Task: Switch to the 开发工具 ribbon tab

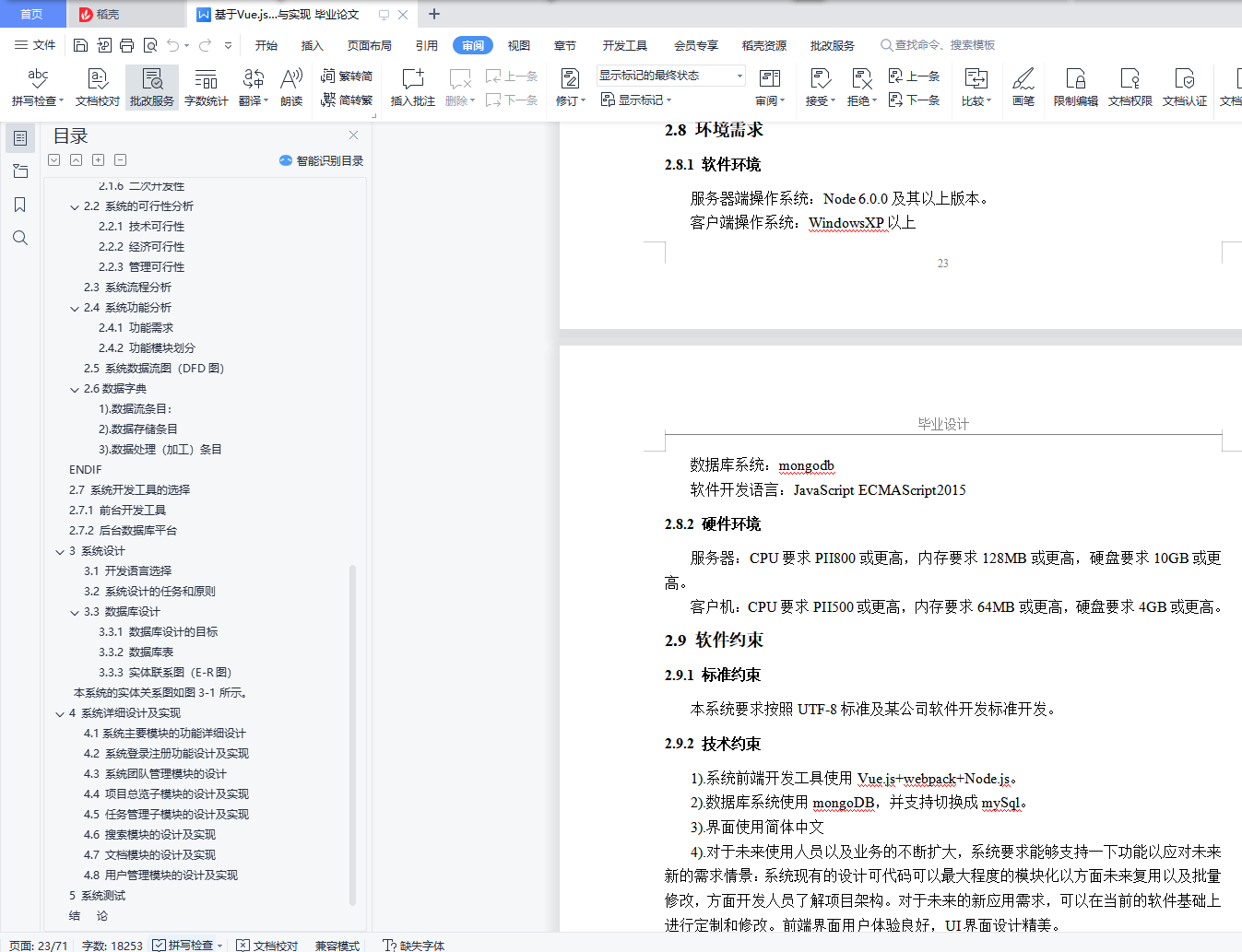Action: tap(625, 45)
